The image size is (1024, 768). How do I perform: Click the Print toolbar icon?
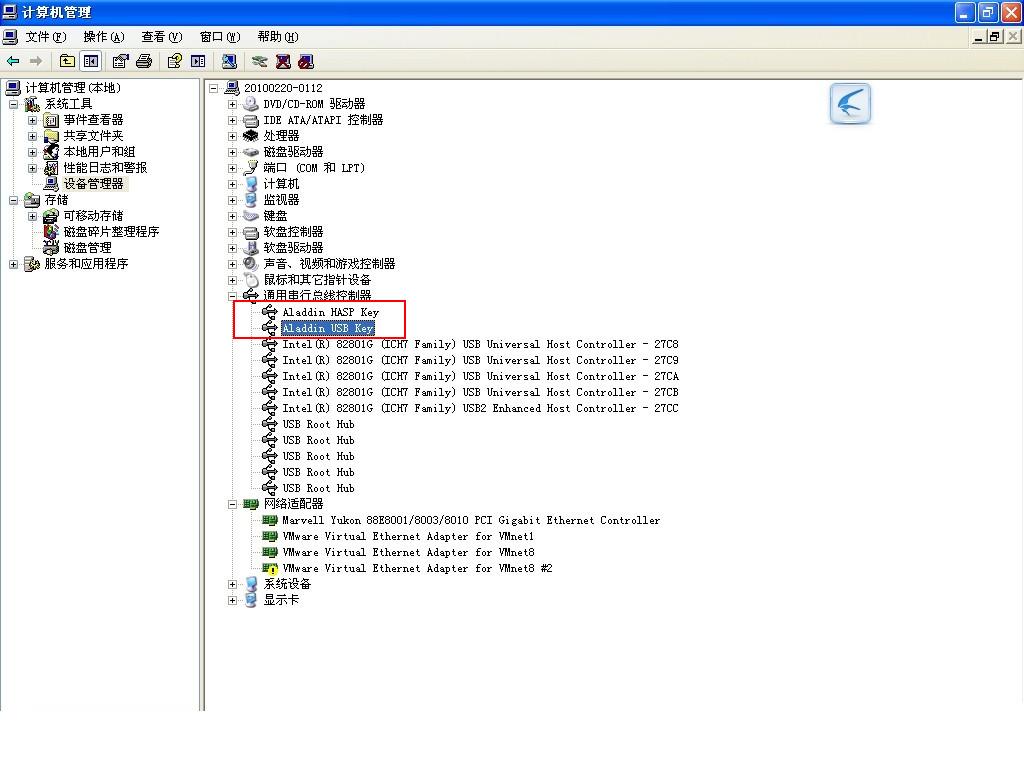tap(144, 61)
